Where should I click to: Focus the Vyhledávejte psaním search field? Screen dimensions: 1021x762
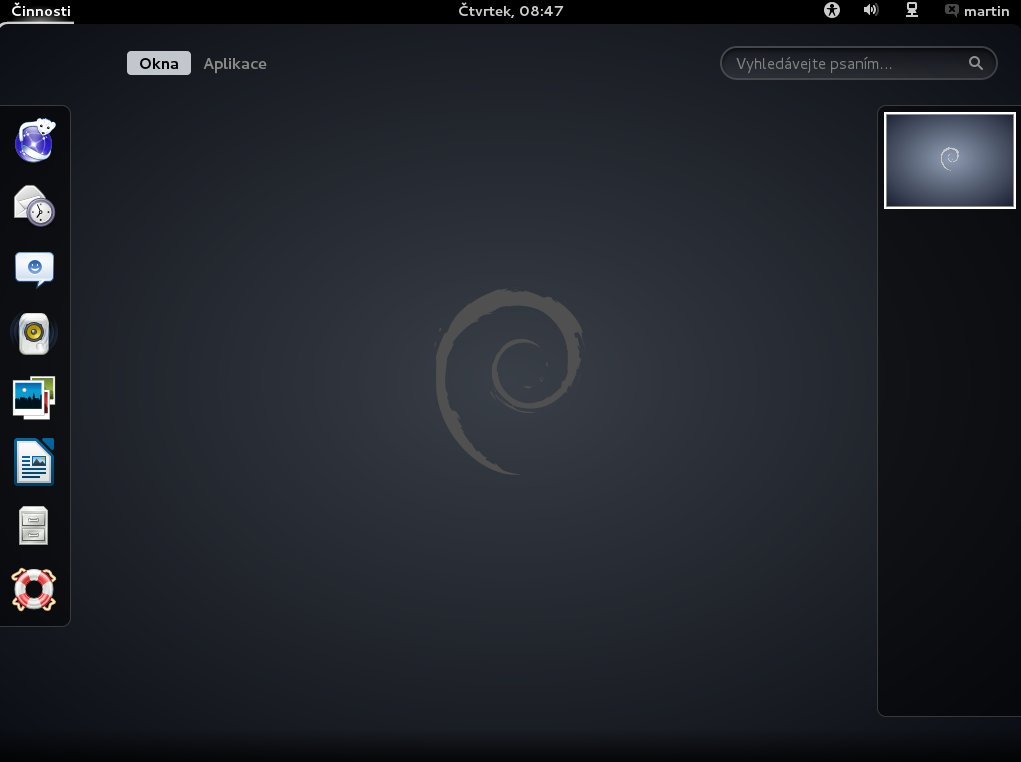pos(858,63)
